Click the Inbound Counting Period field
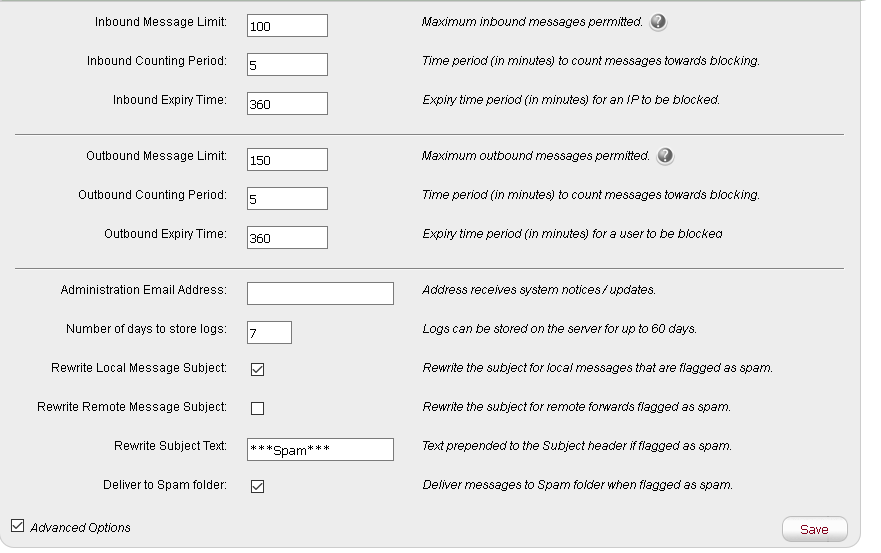Viewport: 881px width, 553px height. [287, 64]
